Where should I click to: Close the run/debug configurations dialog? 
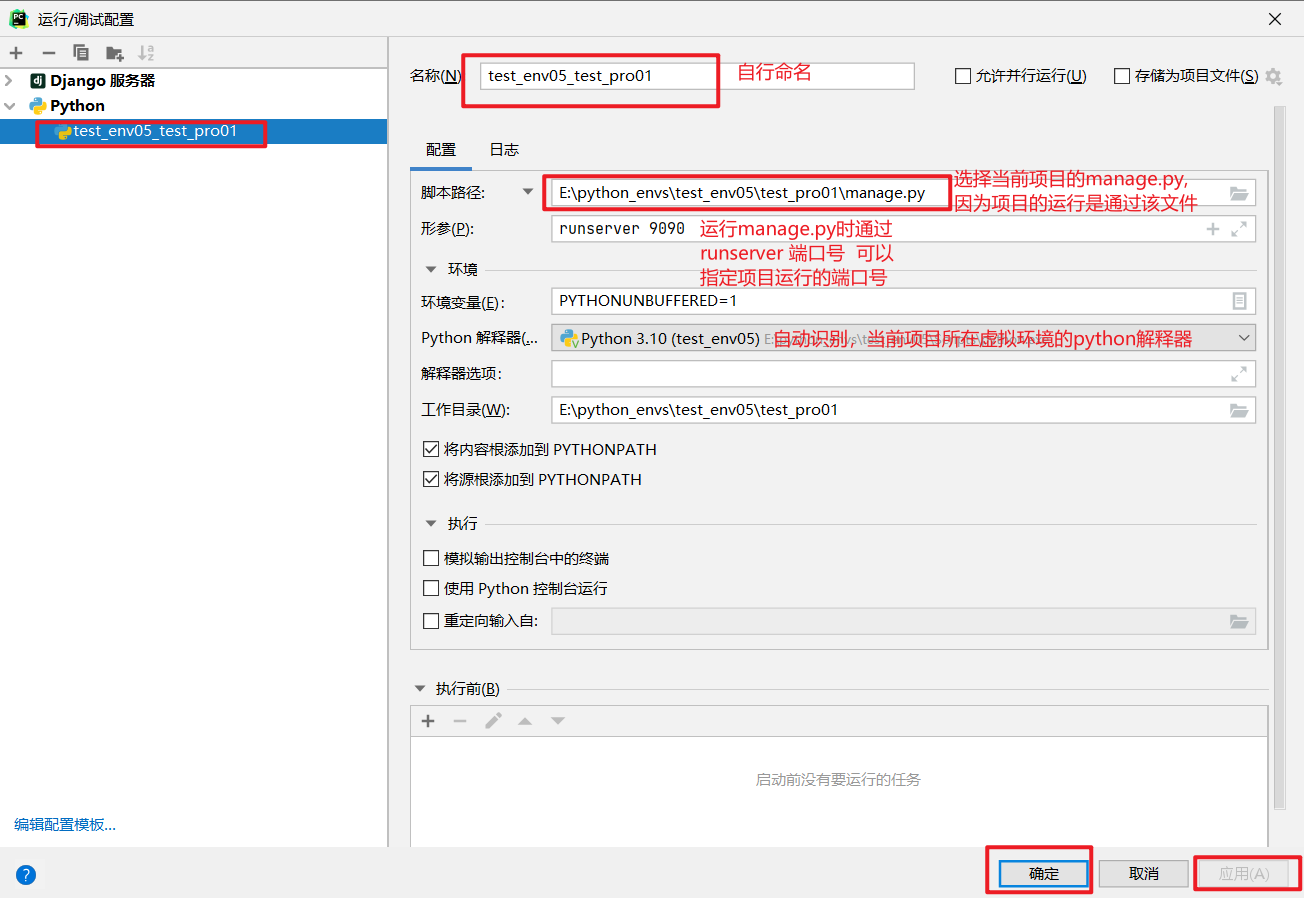click(x=1275, y=19)
